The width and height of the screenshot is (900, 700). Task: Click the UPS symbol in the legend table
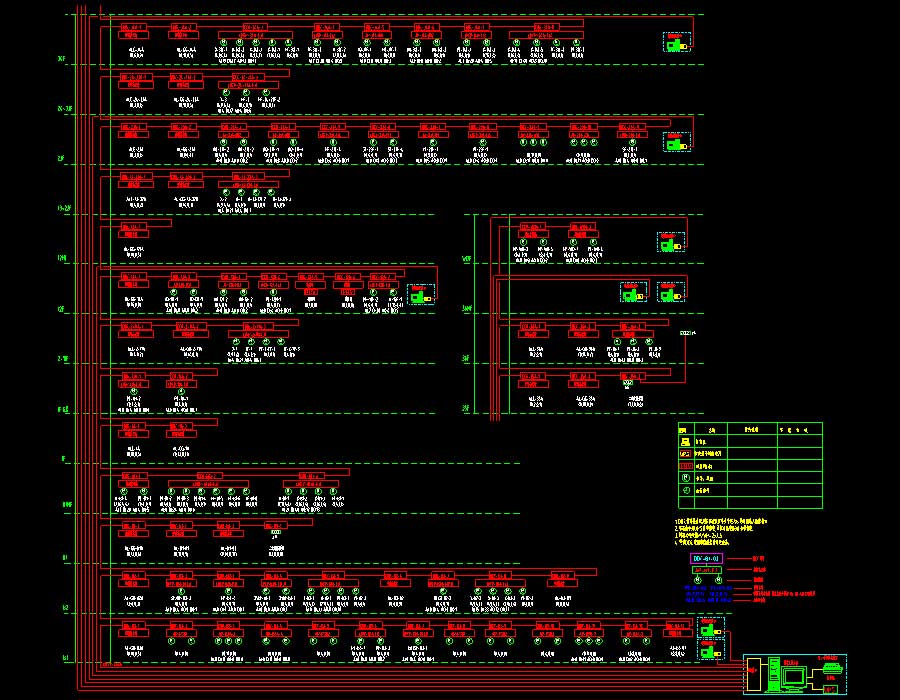(685, 454)
